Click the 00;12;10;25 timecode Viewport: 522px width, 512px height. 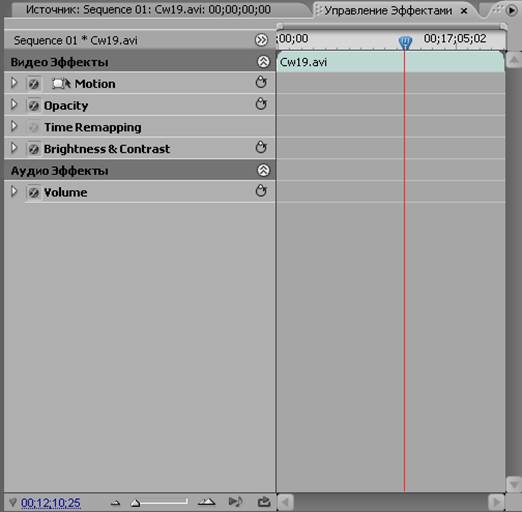[51, 502]
